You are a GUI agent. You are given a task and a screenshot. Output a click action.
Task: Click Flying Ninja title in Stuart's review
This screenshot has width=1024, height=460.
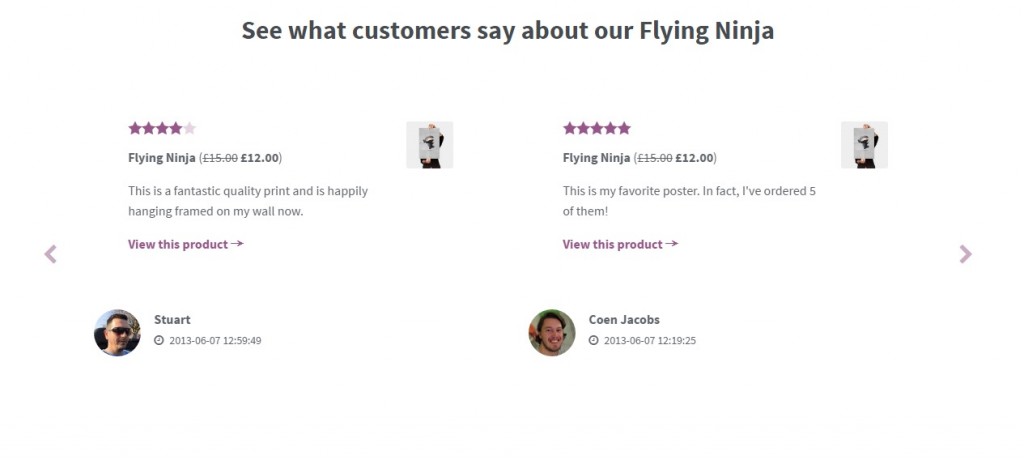(x=161, y=158)
